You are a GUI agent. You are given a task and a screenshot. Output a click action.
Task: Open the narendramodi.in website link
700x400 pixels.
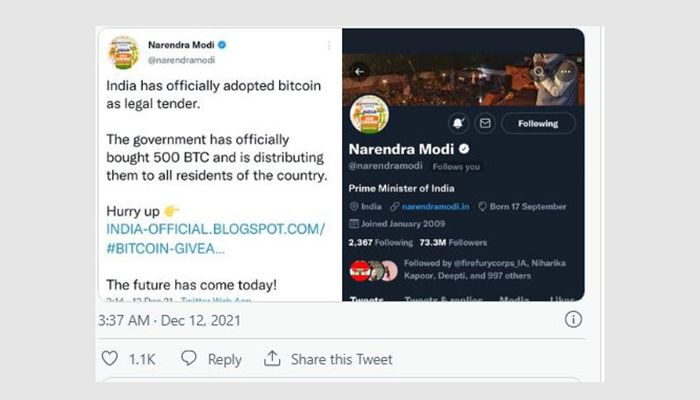[435, 207]
